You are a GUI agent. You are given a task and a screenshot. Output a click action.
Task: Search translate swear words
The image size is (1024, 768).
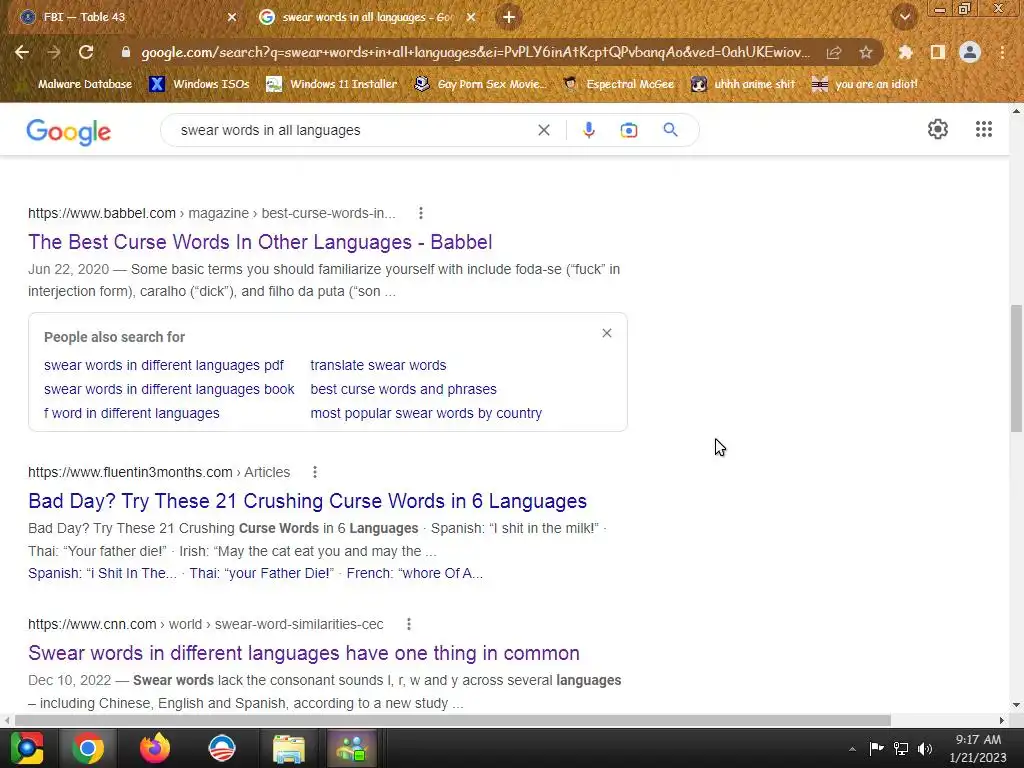point(378,365)
